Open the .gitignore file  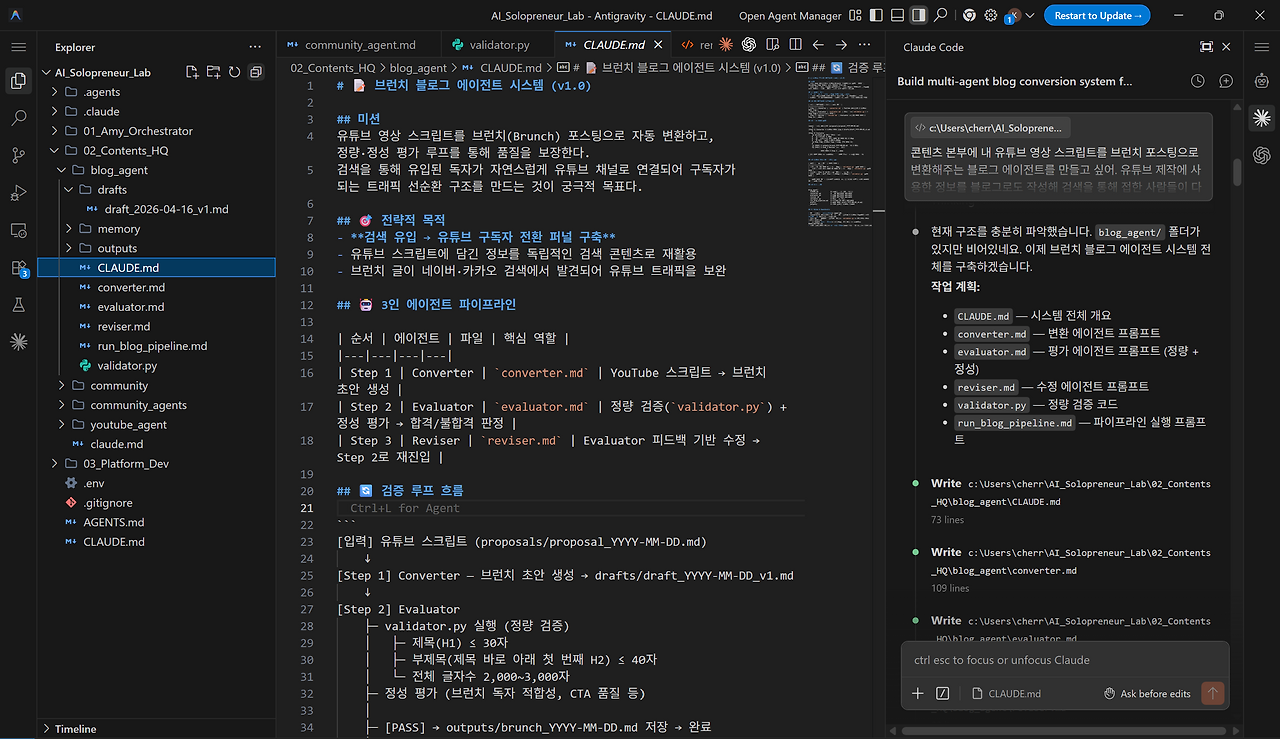[x=156, y=502]
